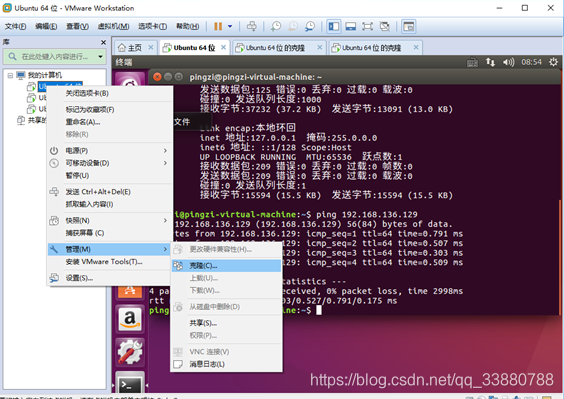564x399 pixels.
Task: Open the 文件(F) menu
Action: (15, 26)
